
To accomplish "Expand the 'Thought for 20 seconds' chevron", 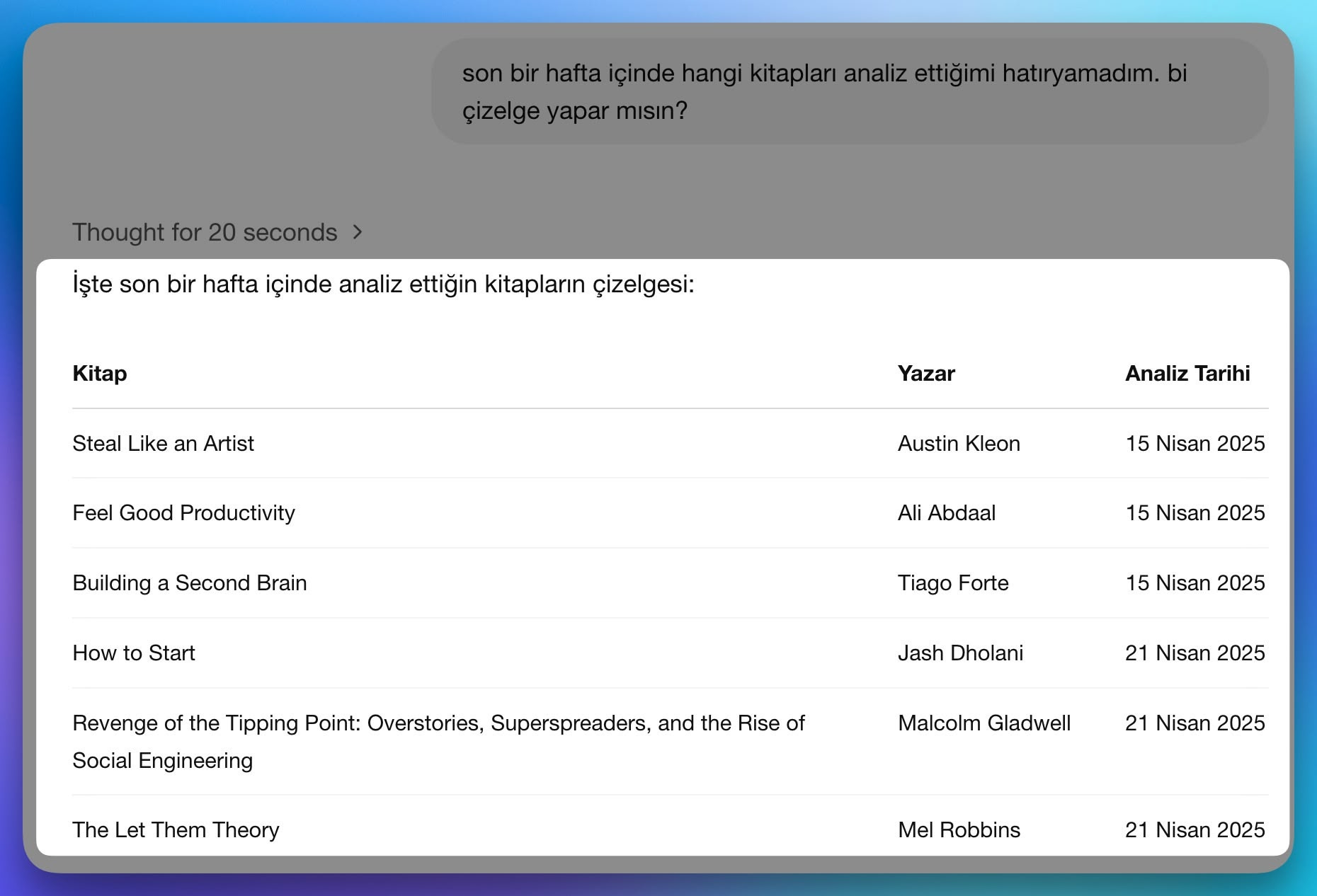I will coord(358,232).
